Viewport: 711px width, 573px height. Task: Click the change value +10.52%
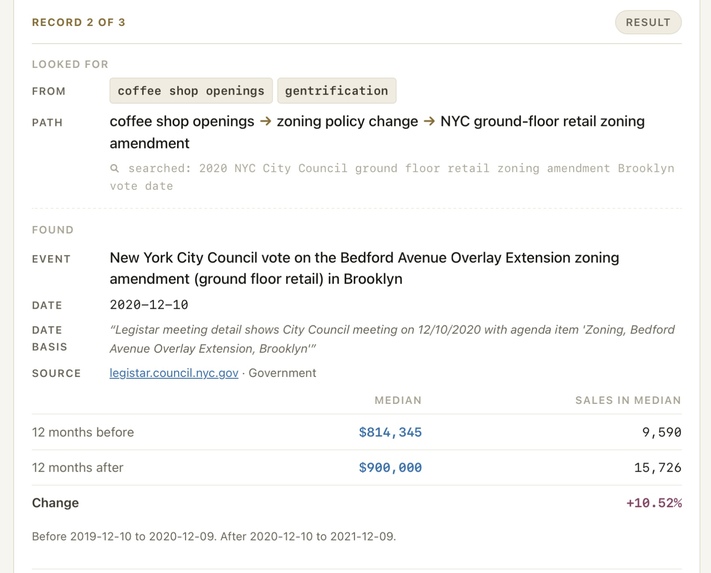[x=654, y=503]
